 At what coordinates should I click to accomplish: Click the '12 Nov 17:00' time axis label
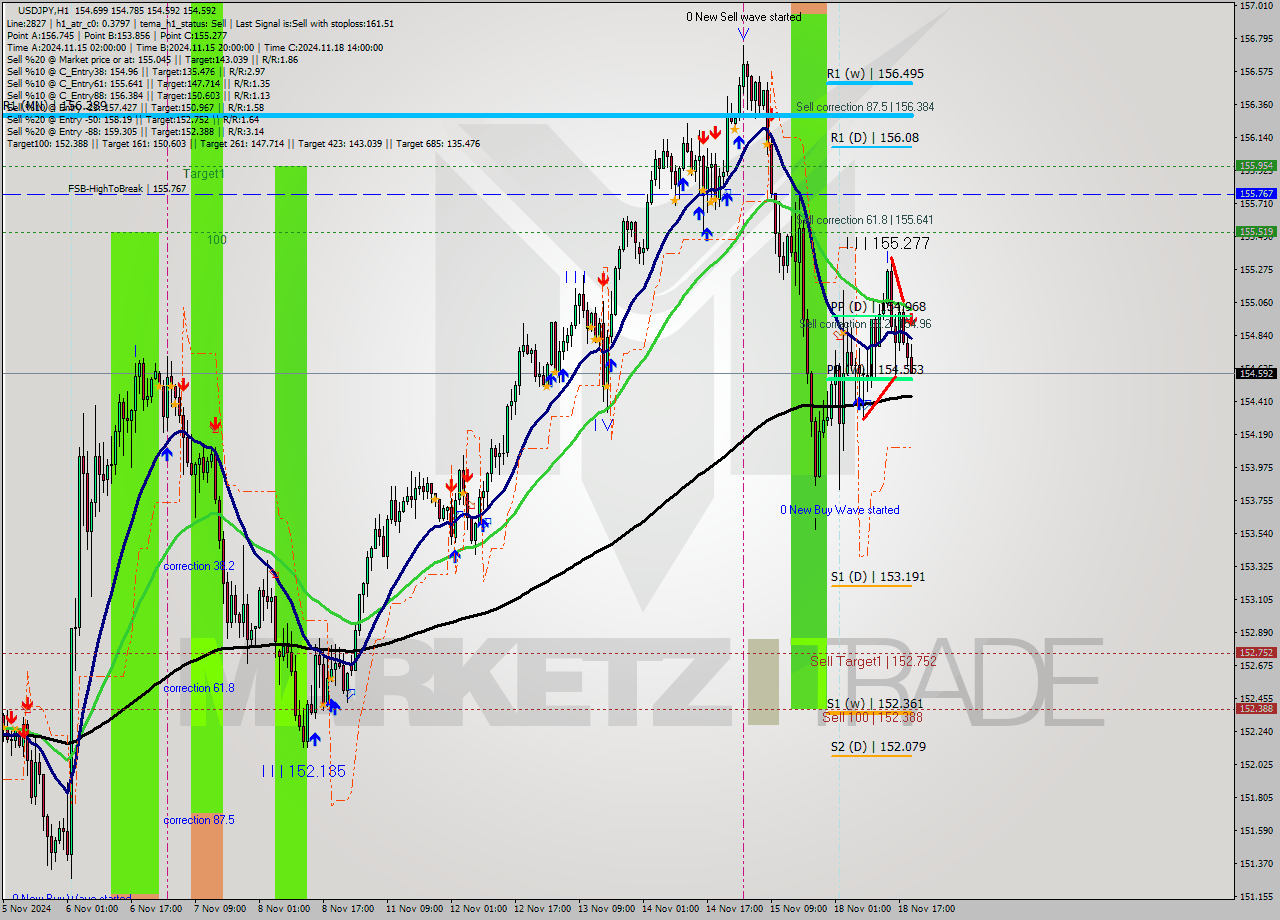[542, 909]
